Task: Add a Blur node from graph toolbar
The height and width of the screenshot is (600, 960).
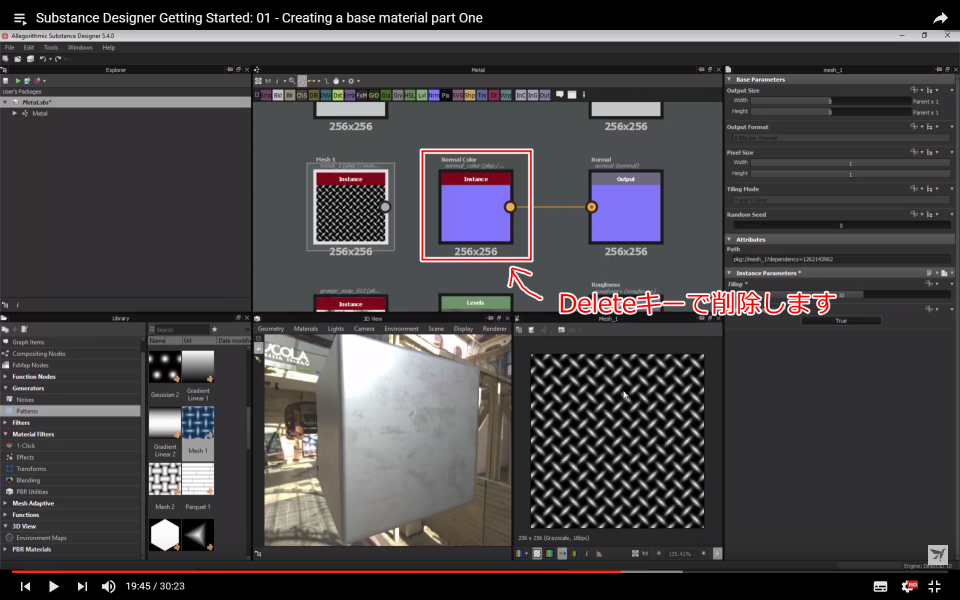Action: coord(290,95)
